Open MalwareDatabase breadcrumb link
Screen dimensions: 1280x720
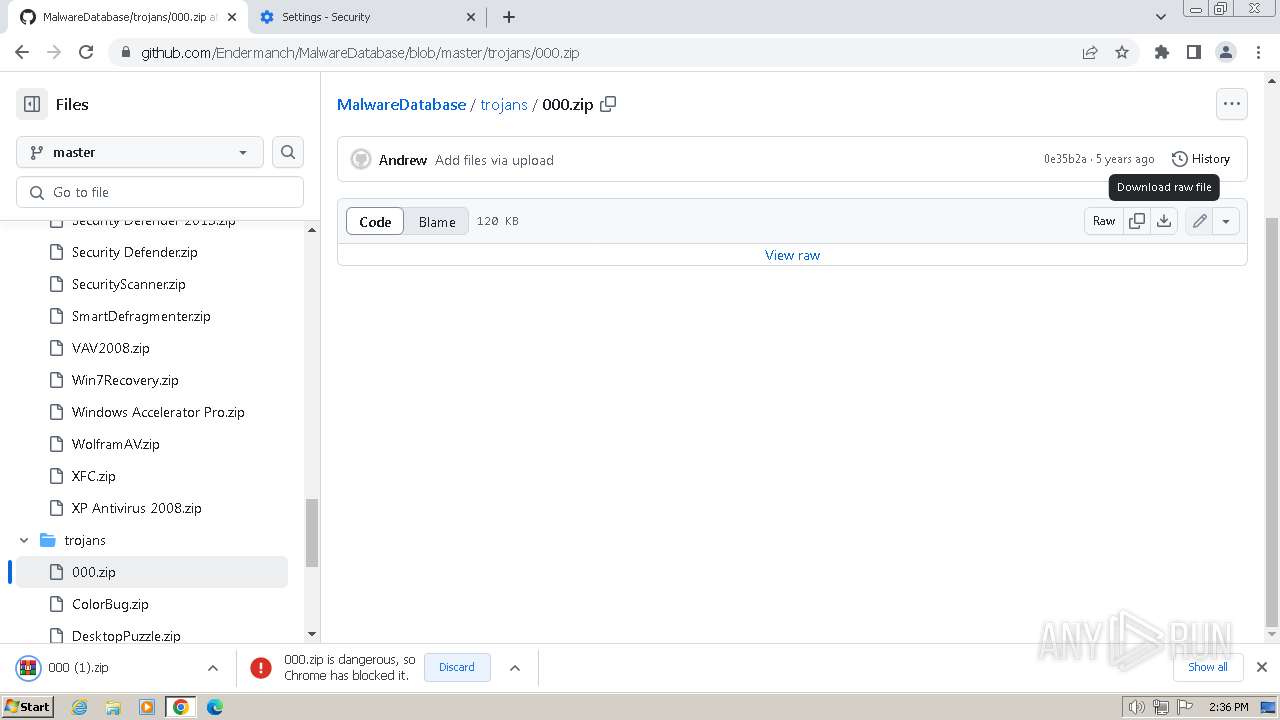[x=401, y=104]
